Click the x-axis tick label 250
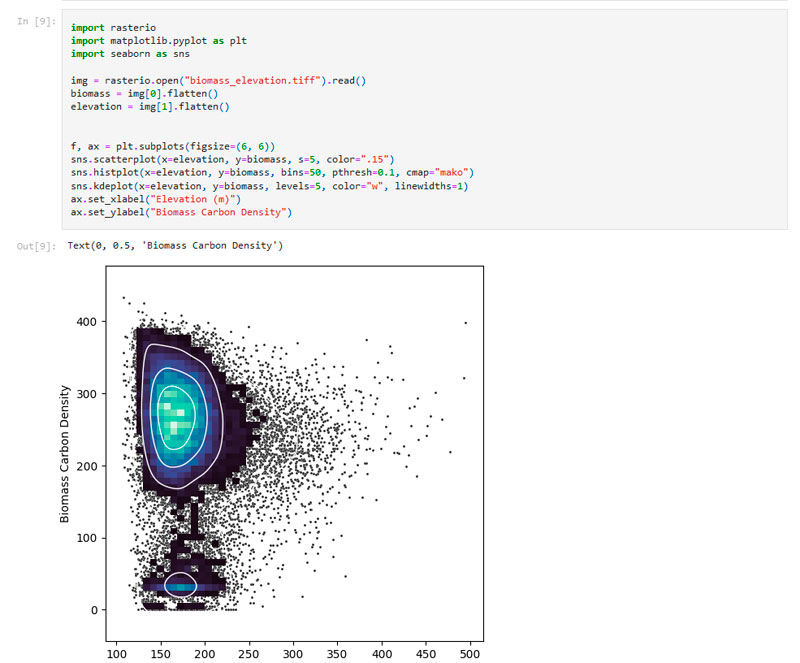Viewport: 800px width, 663px height. tap(249, 654)
